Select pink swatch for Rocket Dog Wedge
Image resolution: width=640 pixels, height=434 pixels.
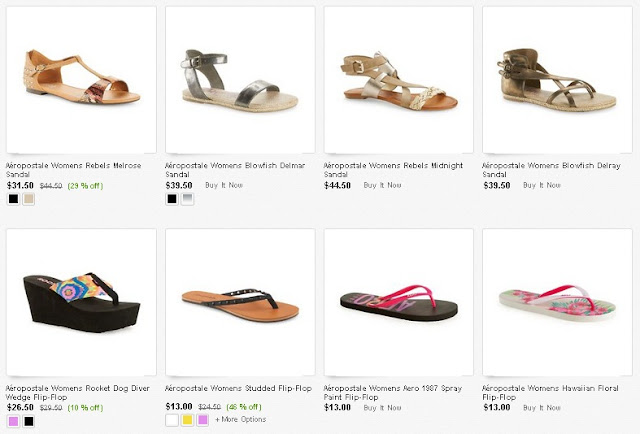click(x=14, y=421)
